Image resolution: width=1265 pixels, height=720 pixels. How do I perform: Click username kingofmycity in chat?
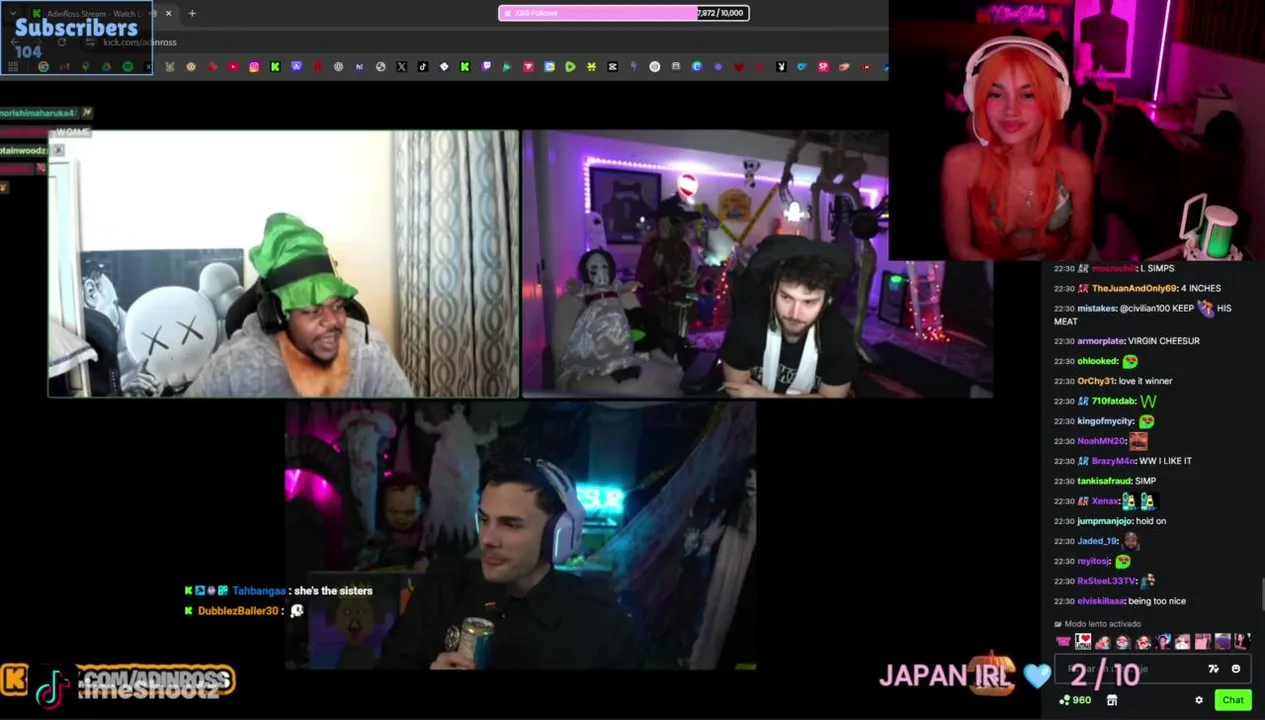[1106, 421]
